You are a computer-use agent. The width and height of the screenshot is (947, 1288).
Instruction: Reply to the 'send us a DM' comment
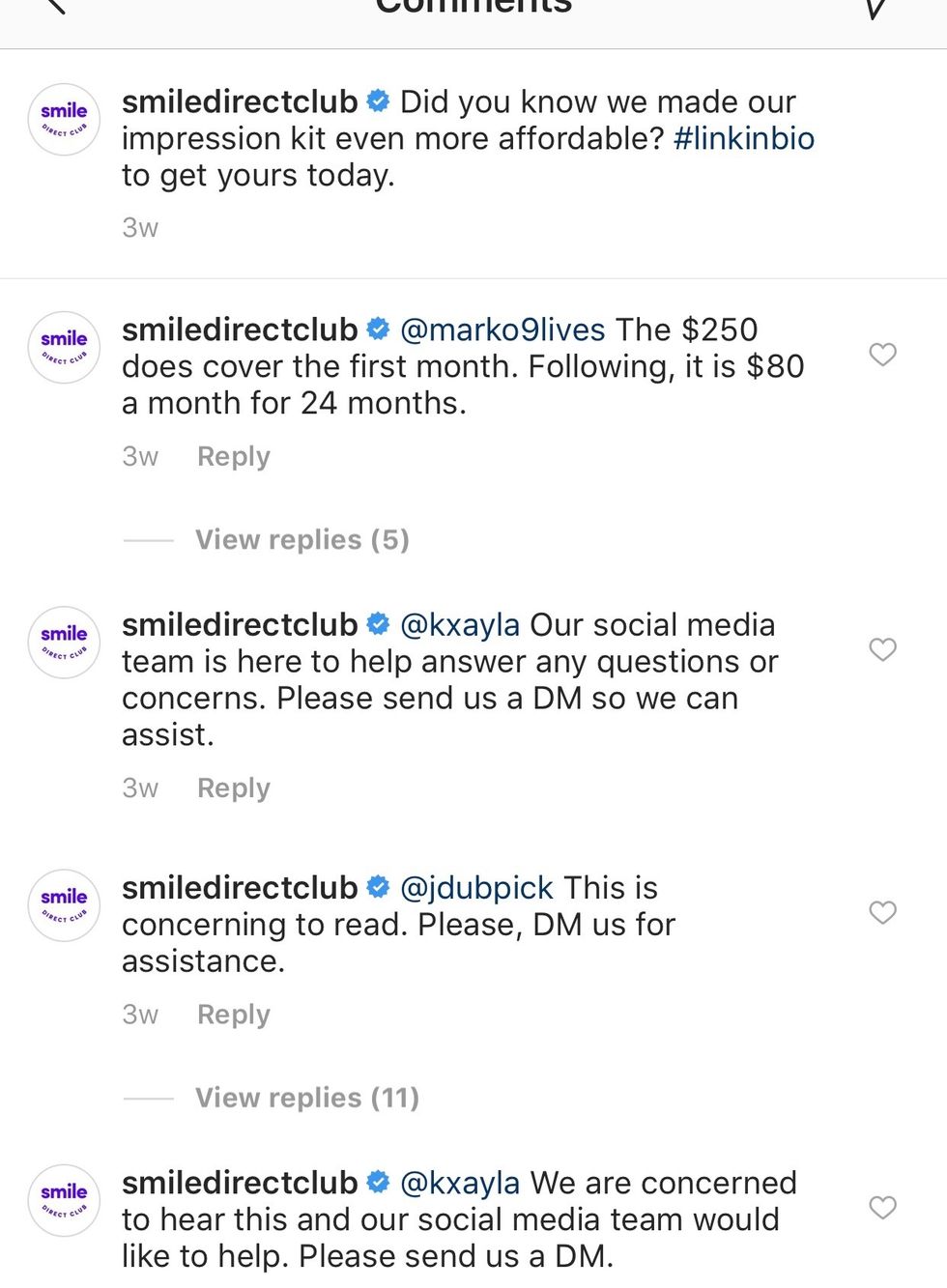[233, 788]
